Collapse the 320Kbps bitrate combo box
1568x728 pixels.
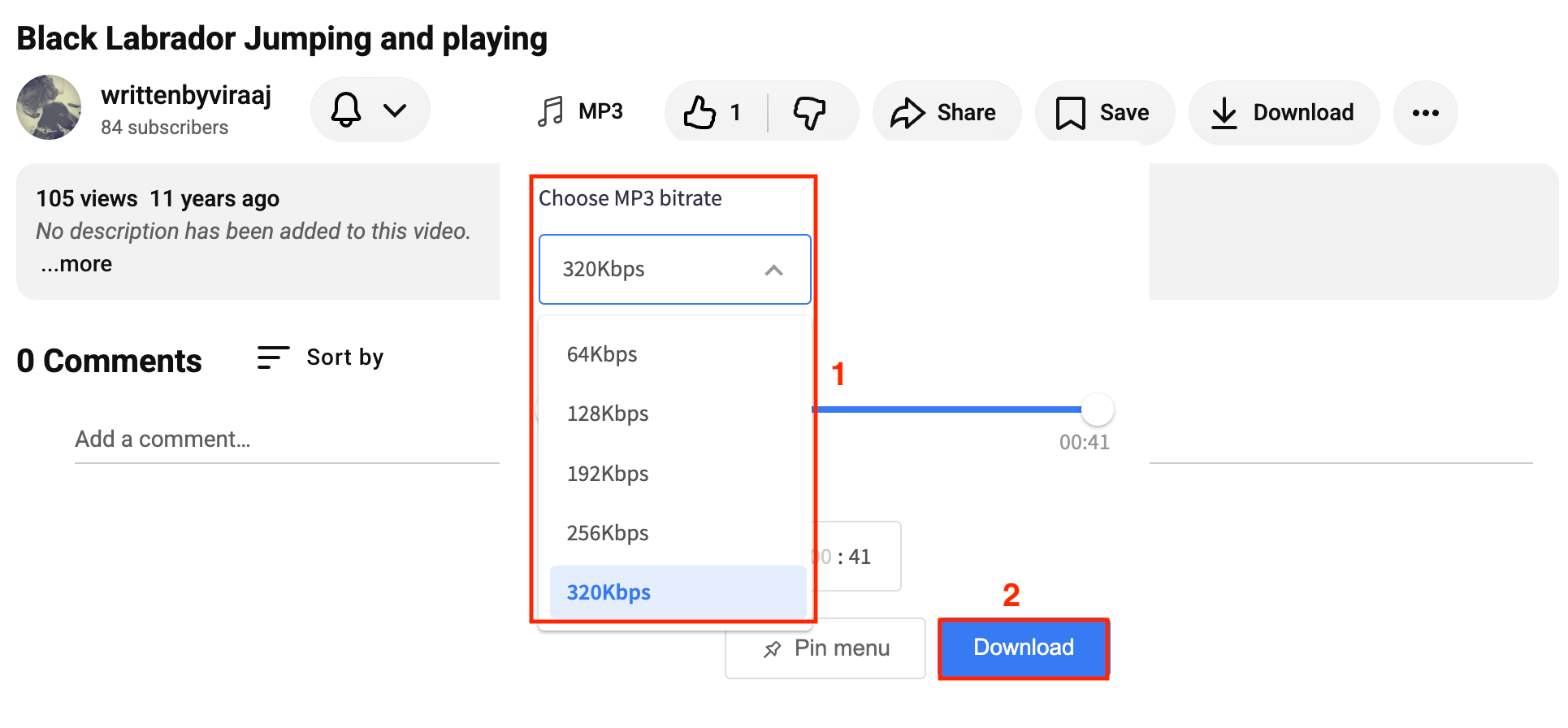click(x=675, y=269)
